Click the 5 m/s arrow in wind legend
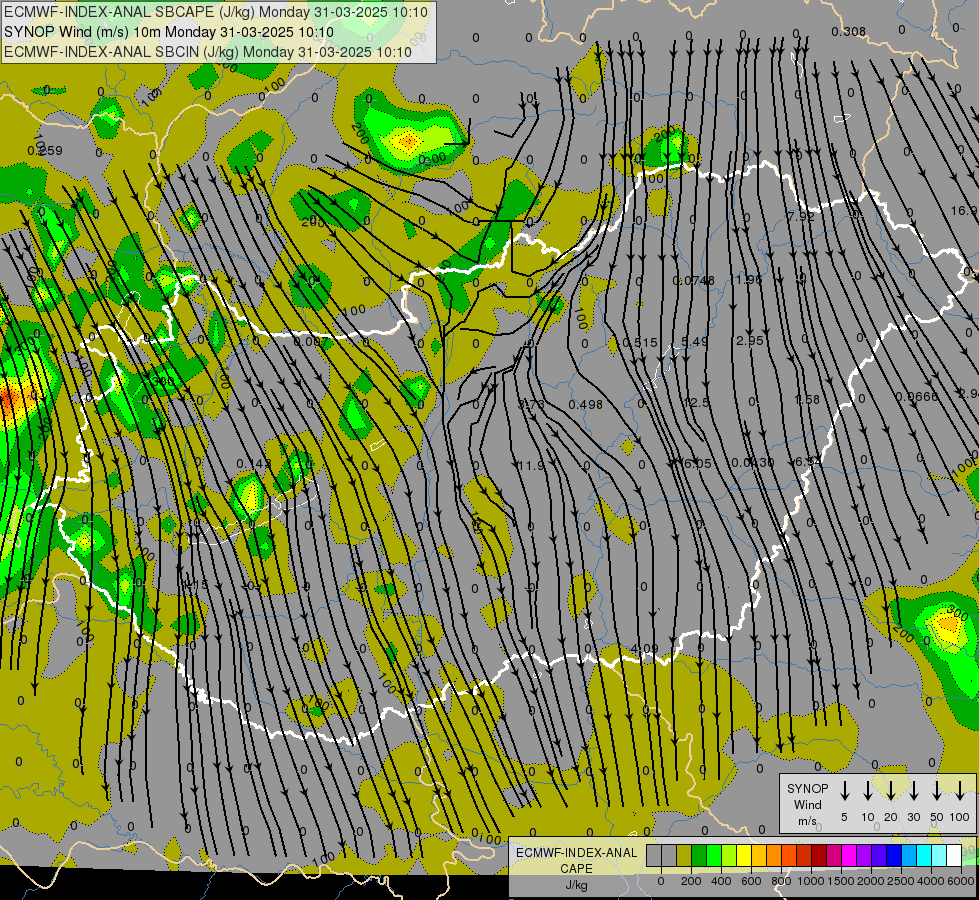979x900 pixels. pyautogui.click(x=844, y=790)
